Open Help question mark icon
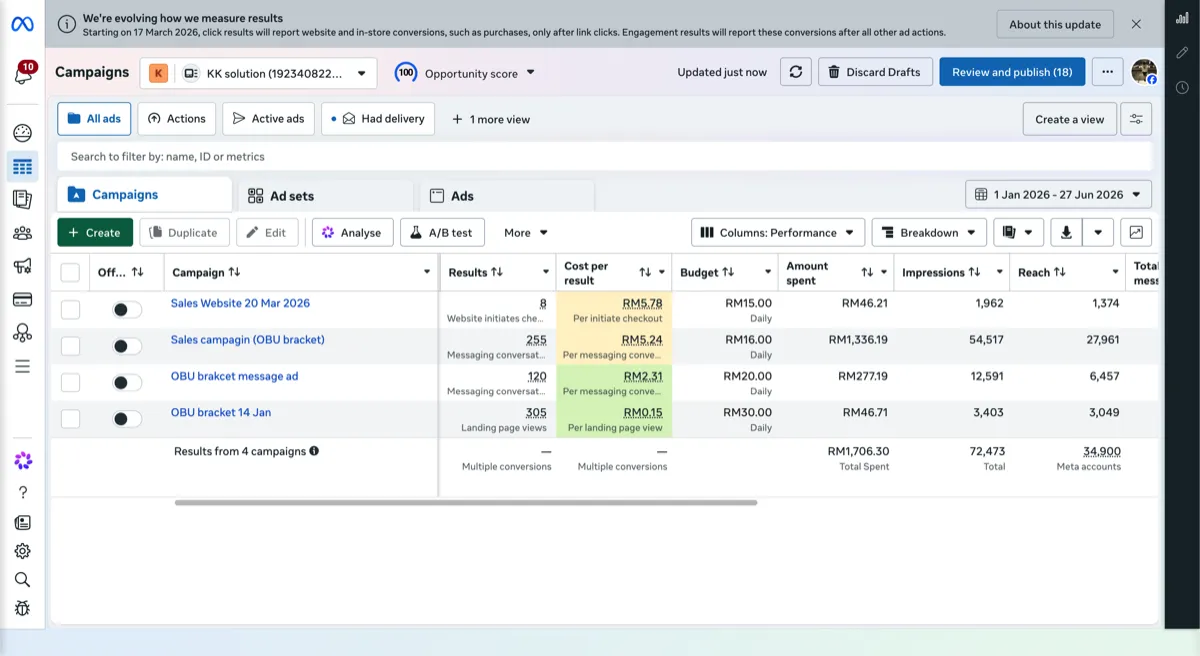 click(x=22, y=492)
